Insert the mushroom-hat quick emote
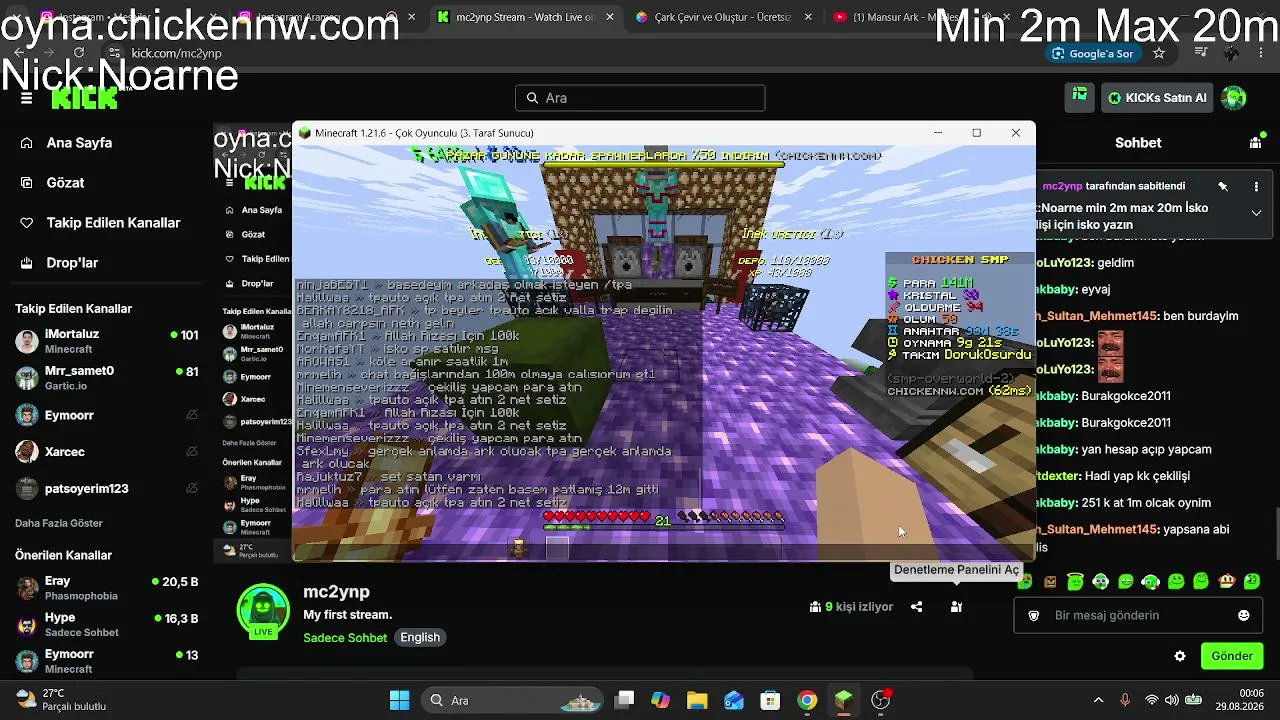 (1226, 581)
